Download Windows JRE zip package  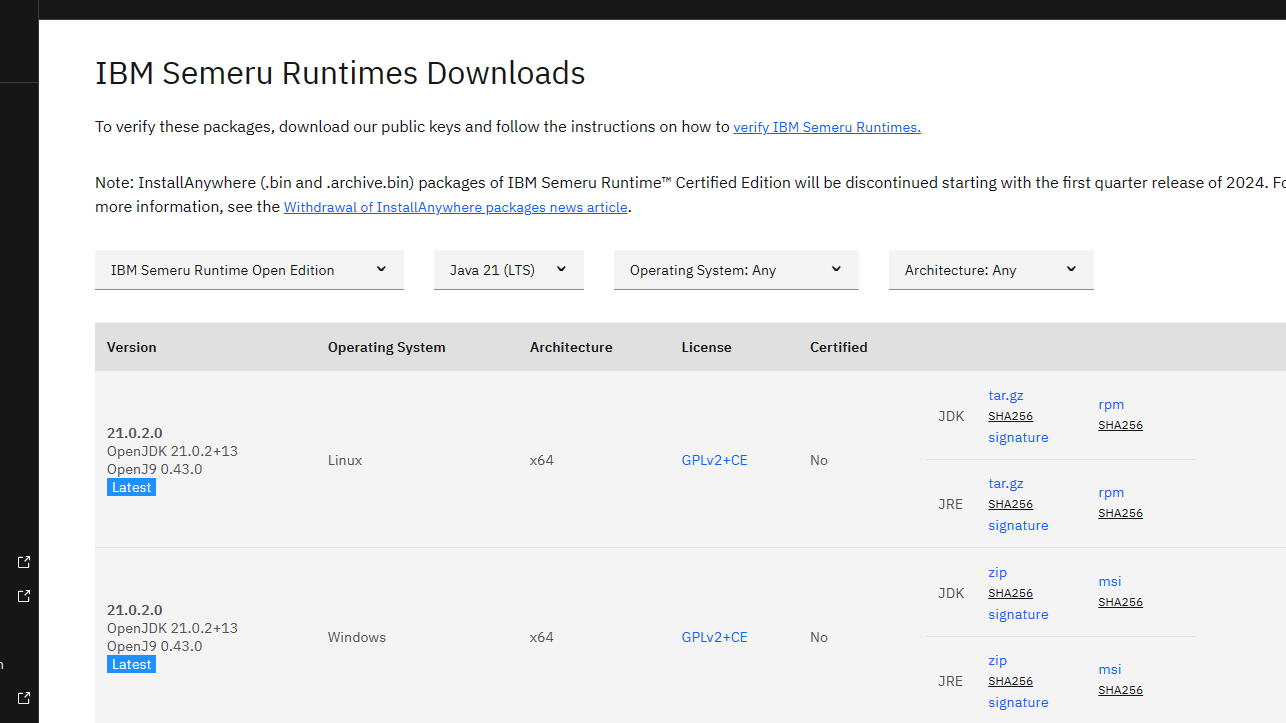point(997,660)
